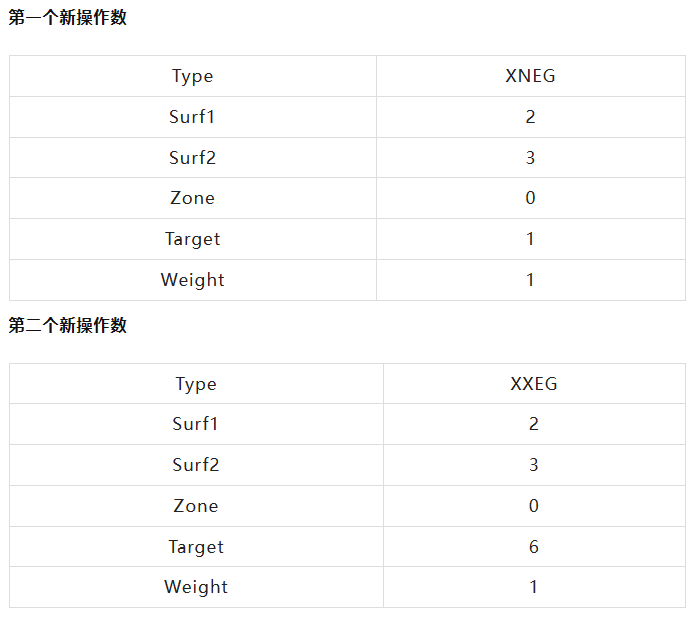Select Weight label in the XNEG table
The height and width of the screenshot is (618, 699).
pos(192,280)
